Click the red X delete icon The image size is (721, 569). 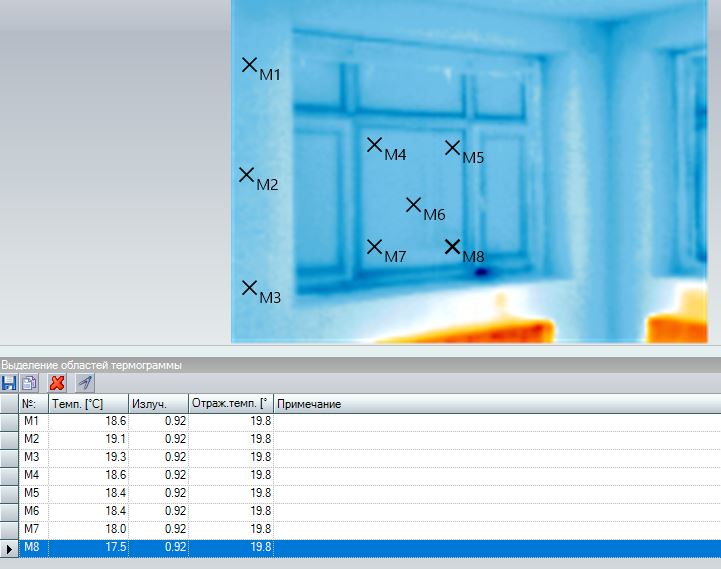[58, 383]
